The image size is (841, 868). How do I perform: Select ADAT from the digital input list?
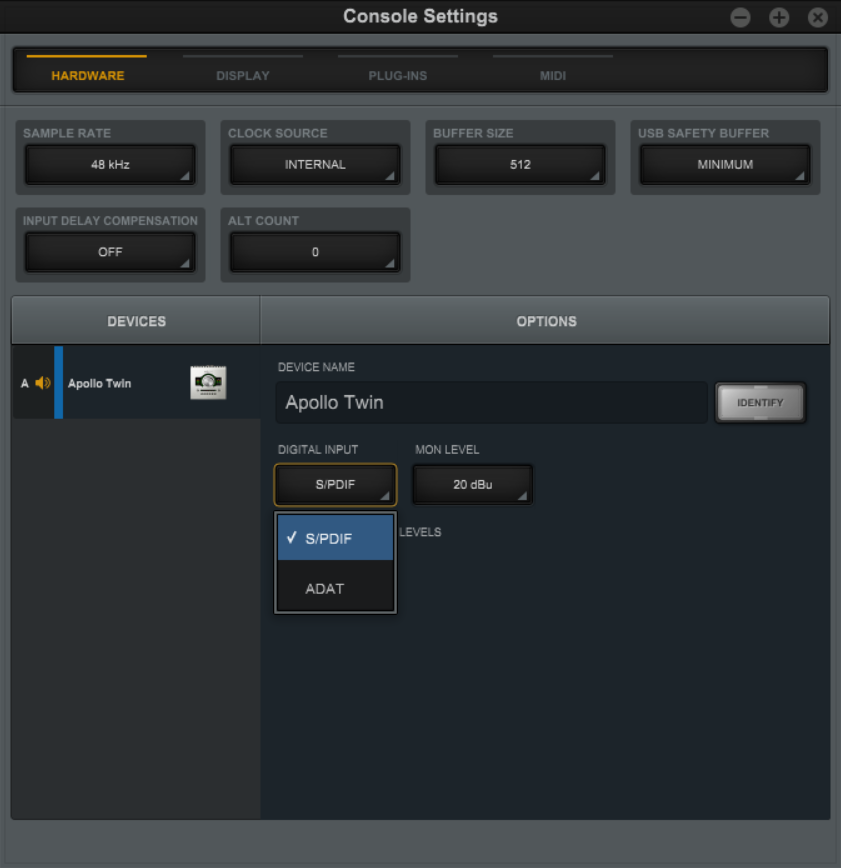335,588
